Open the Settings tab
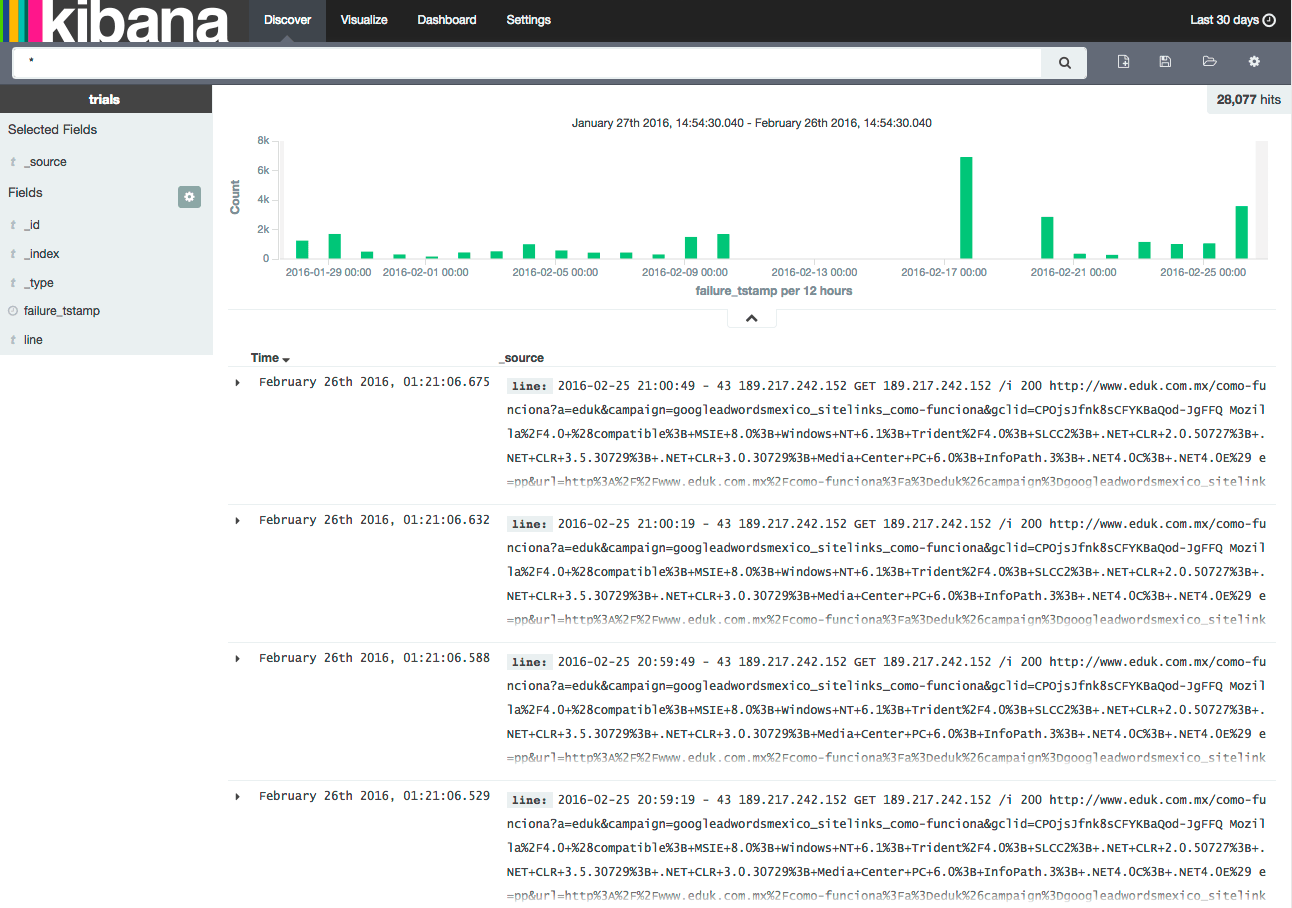The width and height of the screenshot is (1292, 908). (528, 20)
